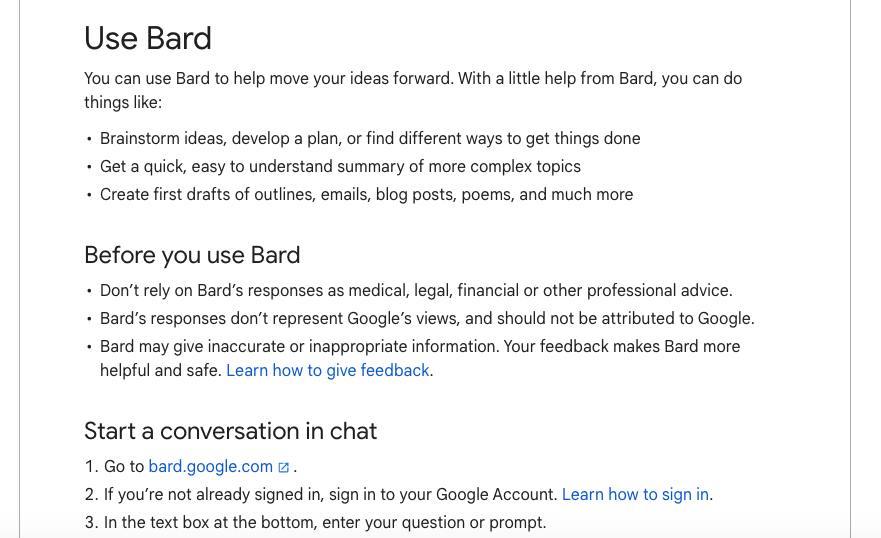This screenshot has width=881, height=538.
Task: Click the external link icon after bard.google.com
Action: pyautogui.click(x=284, y=467)
